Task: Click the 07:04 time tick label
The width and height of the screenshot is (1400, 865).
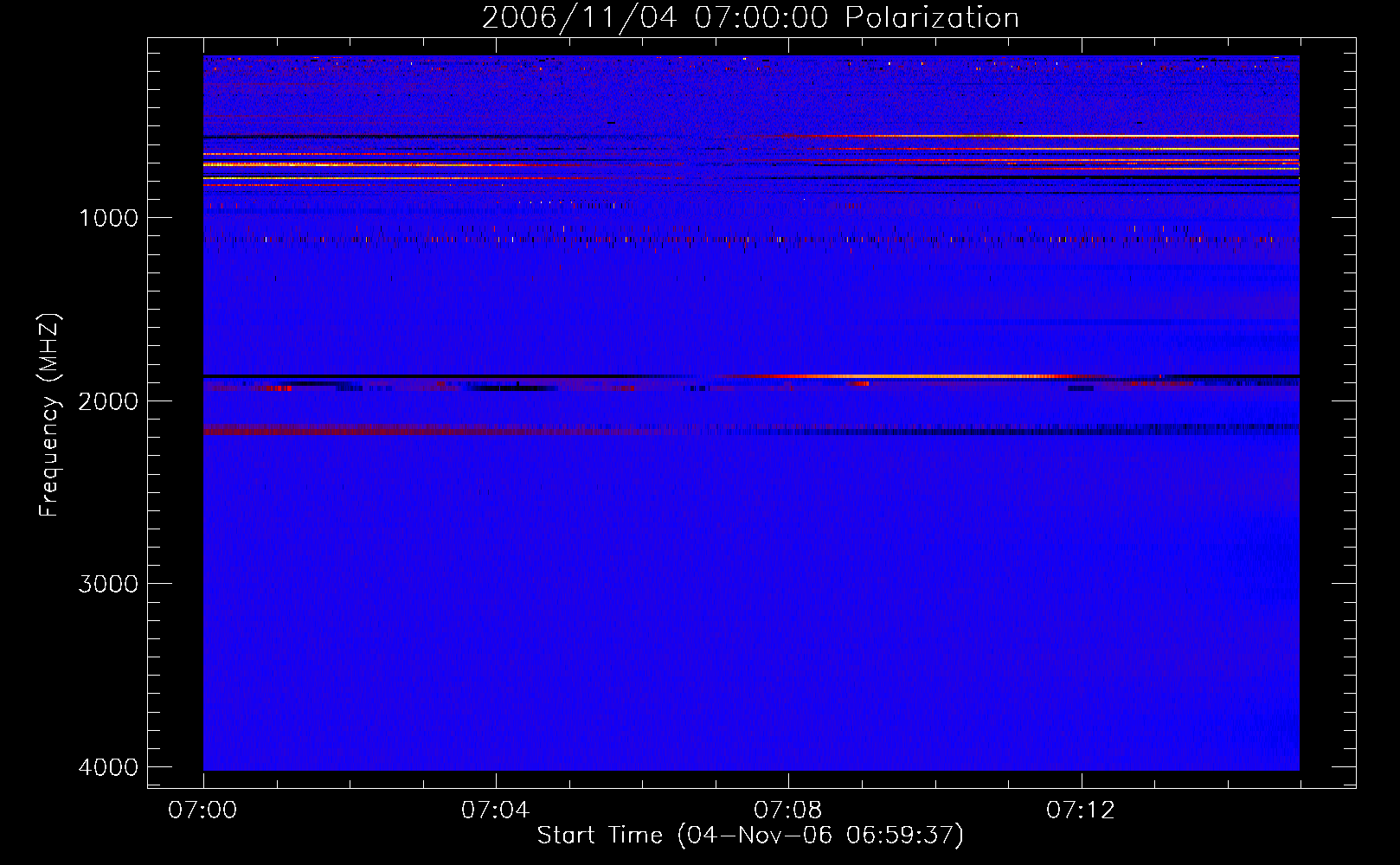Action: (495, 811)
